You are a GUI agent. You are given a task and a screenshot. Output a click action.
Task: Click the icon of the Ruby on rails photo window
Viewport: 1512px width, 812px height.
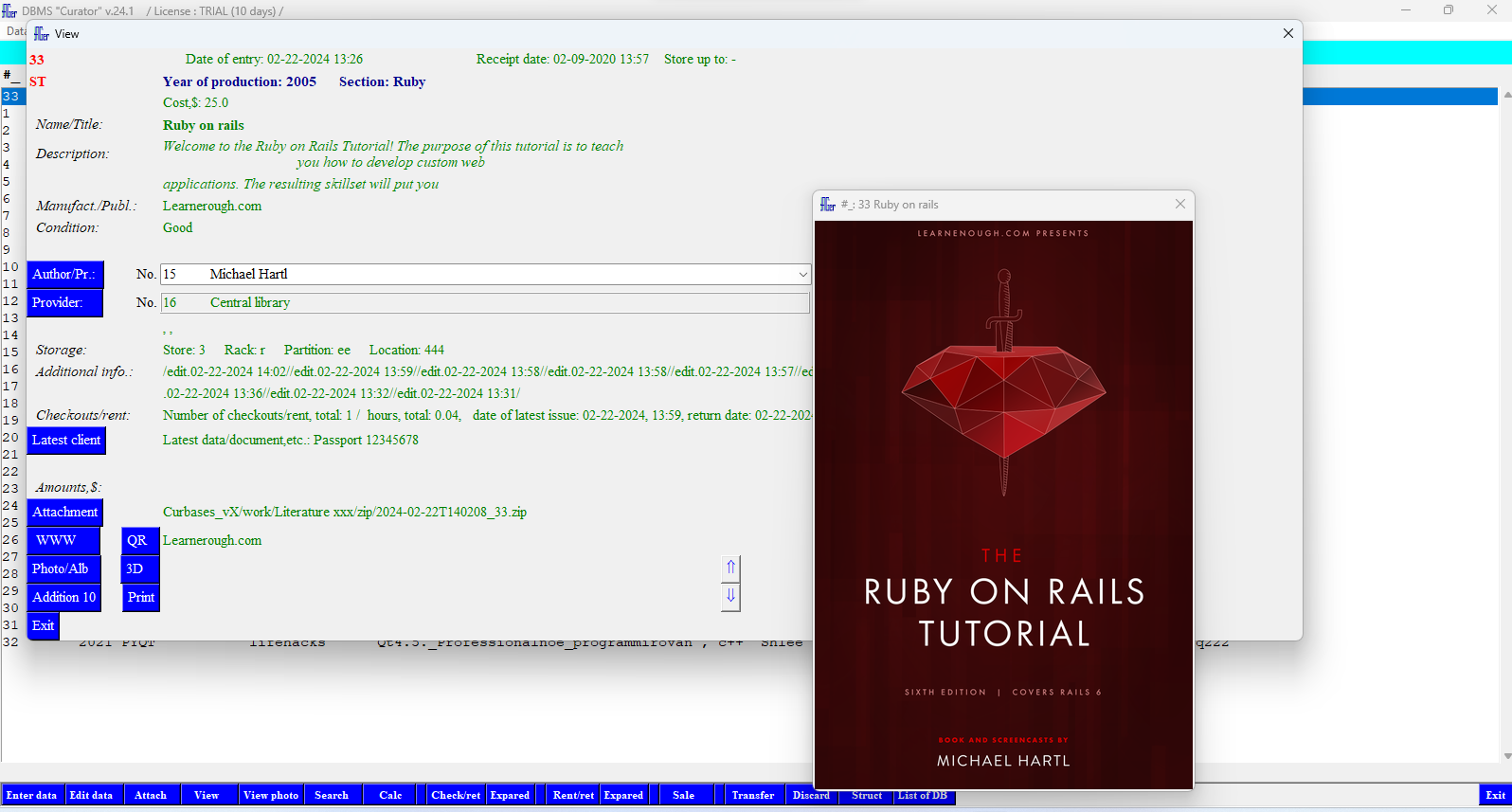point(828,205)
